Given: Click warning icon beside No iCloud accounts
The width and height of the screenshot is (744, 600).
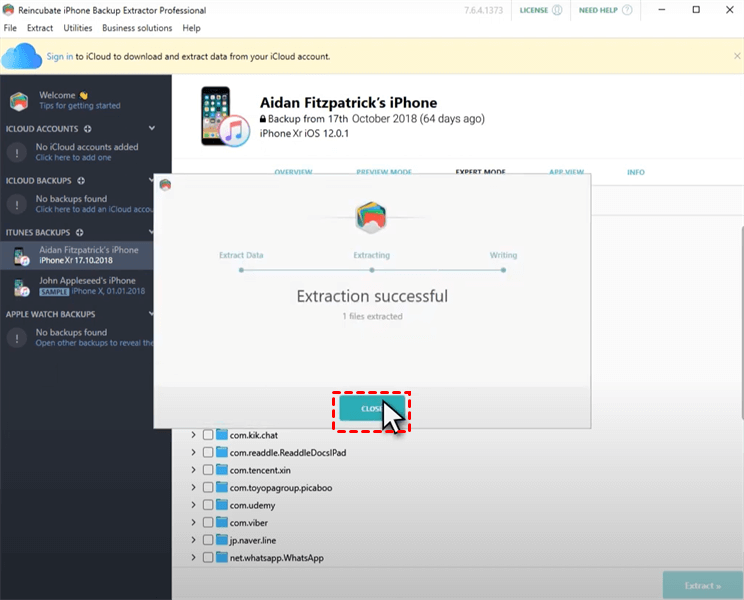Looking at the screenshot, I should point(17,153).
